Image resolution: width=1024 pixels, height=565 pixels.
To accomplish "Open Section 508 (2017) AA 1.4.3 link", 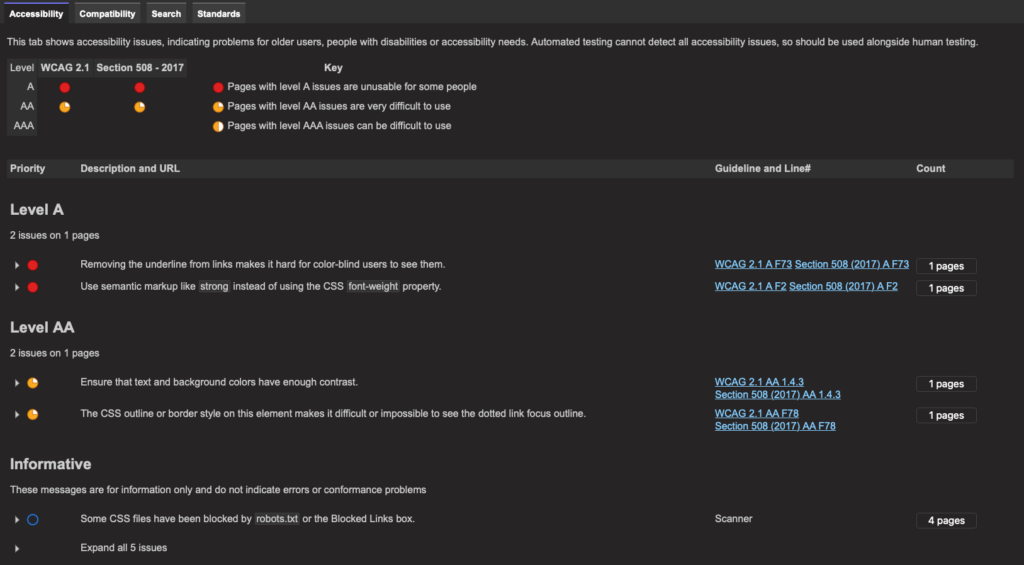I will pos(777,395).
